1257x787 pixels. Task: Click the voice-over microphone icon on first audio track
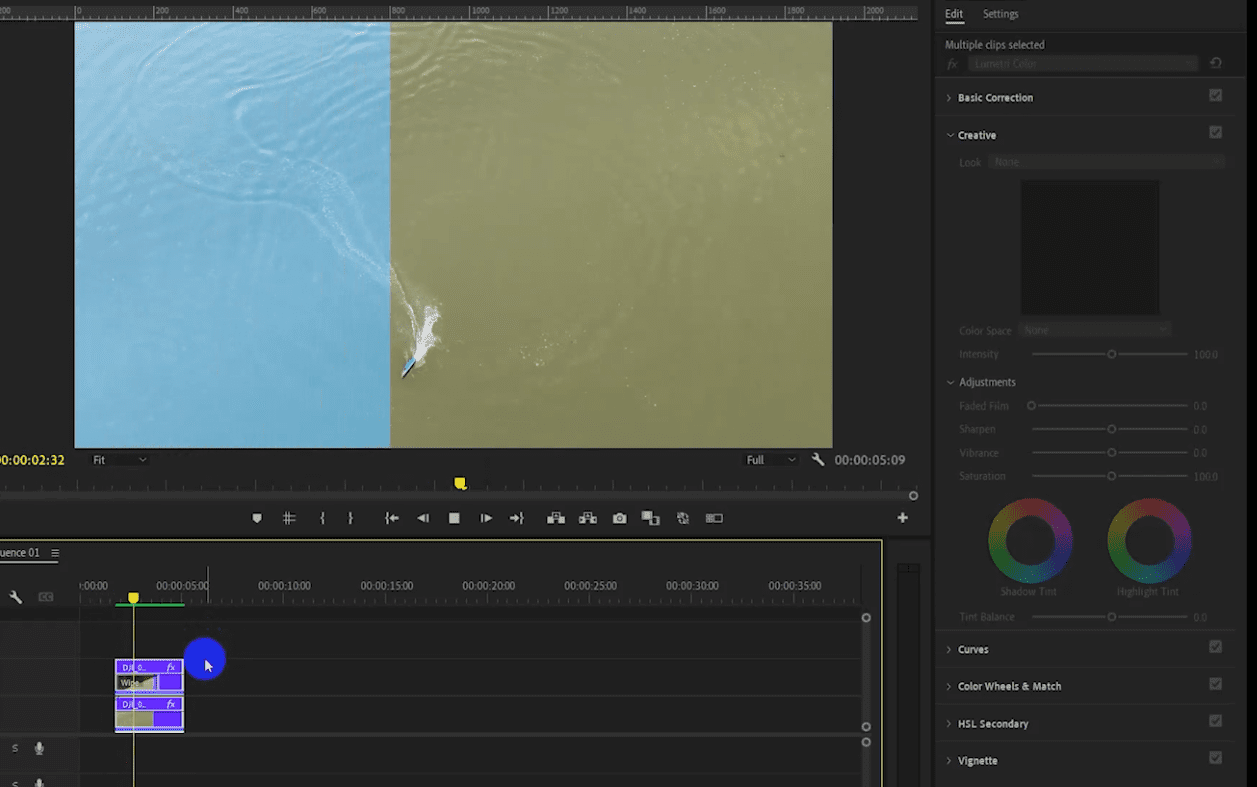[40, 748]
